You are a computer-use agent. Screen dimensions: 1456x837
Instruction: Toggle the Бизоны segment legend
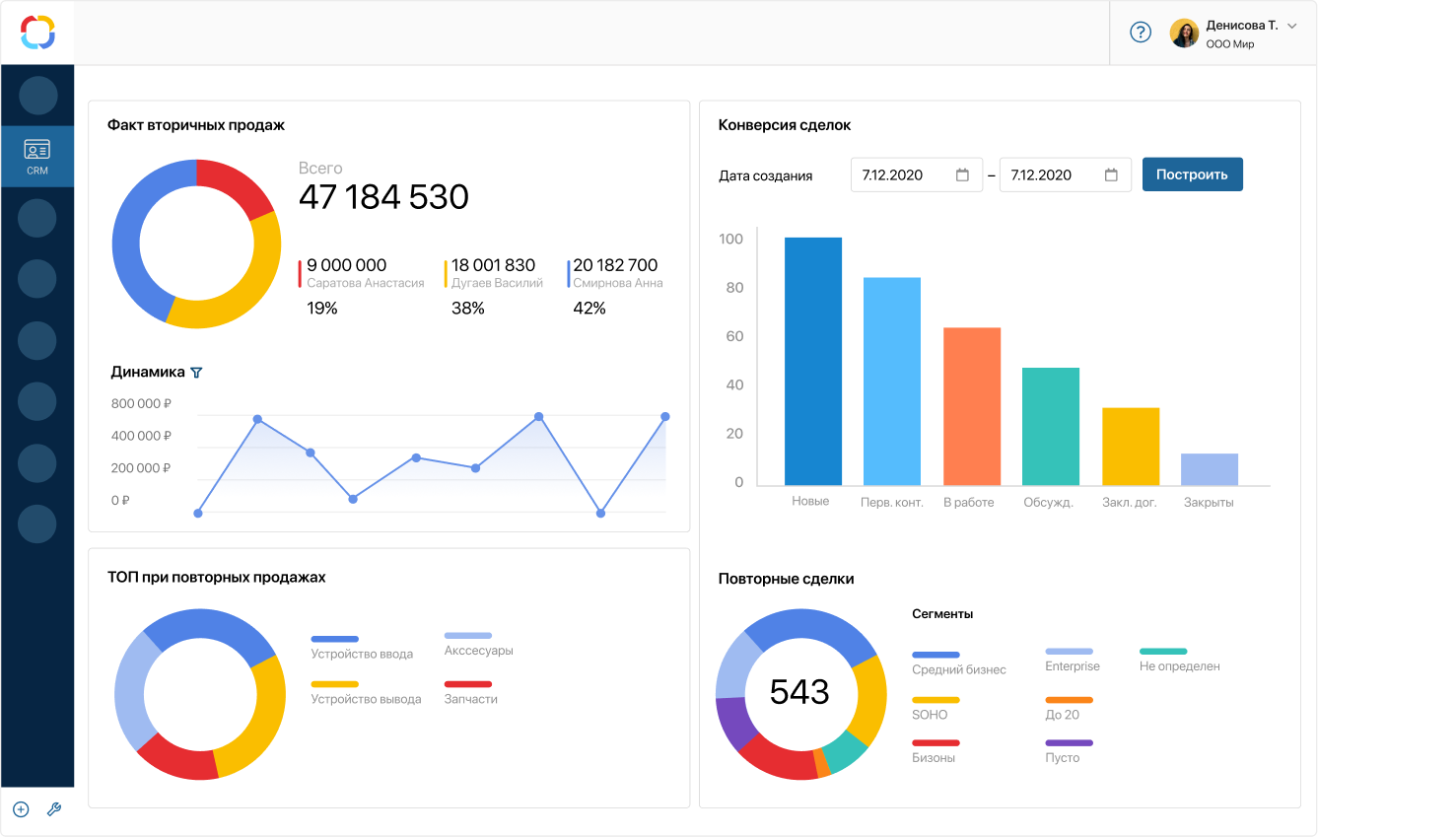pyautogui.click(x=934, y=751)
